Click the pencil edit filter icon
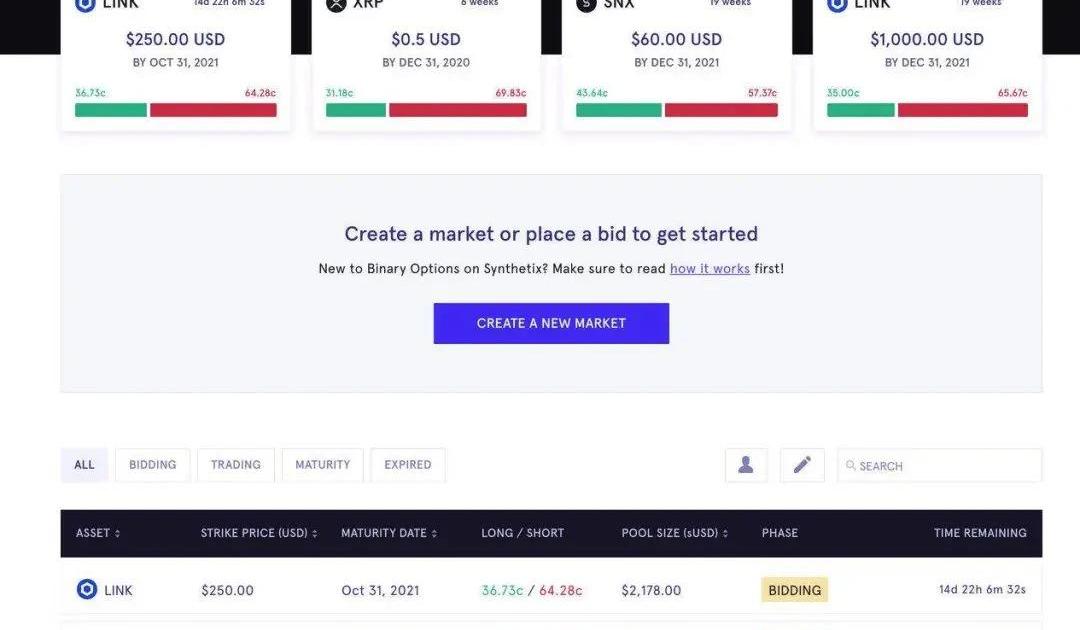 (x=802, y=465)
